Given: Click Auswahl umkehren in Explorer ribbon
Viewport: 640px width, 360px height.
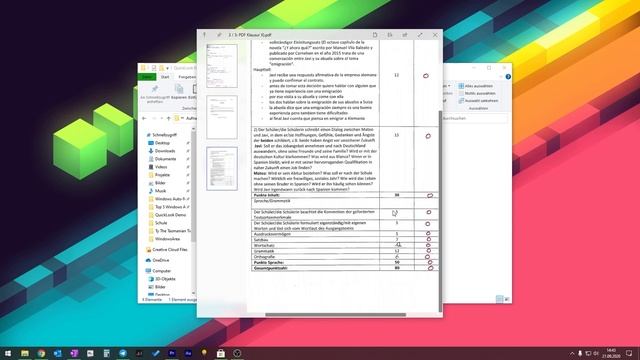Looking at the screenshot, I should (478, 101).
